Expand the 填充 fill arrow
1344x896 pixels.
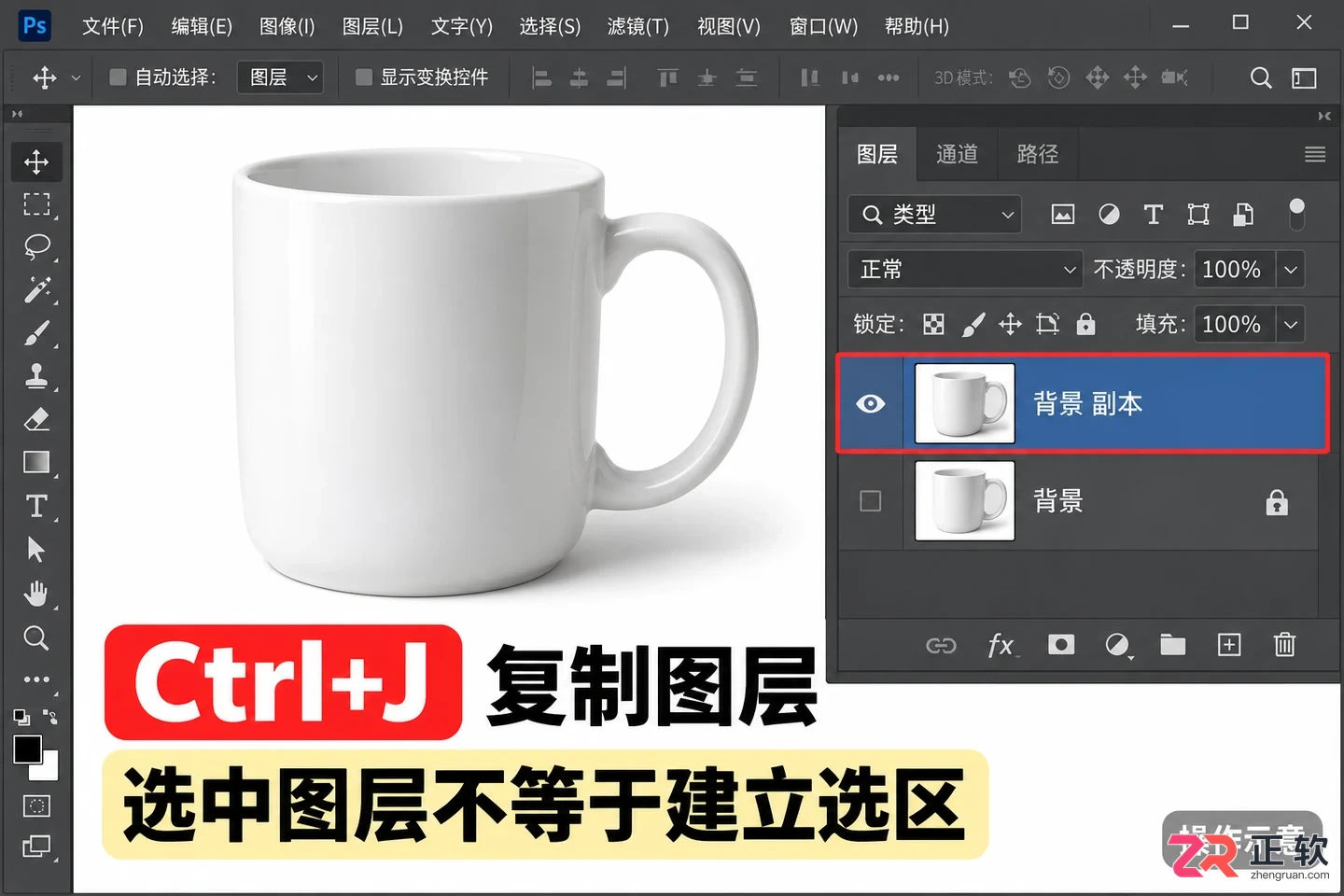pyautogui.click(x=1290, y=325)
